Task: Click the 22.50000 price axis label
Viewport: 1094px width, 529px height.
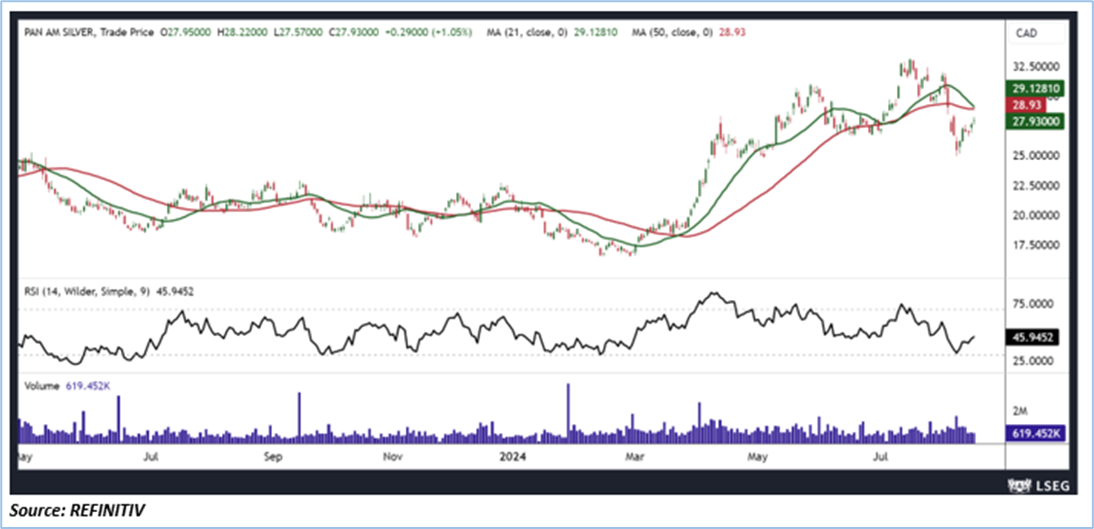Action: [1037, 185]
